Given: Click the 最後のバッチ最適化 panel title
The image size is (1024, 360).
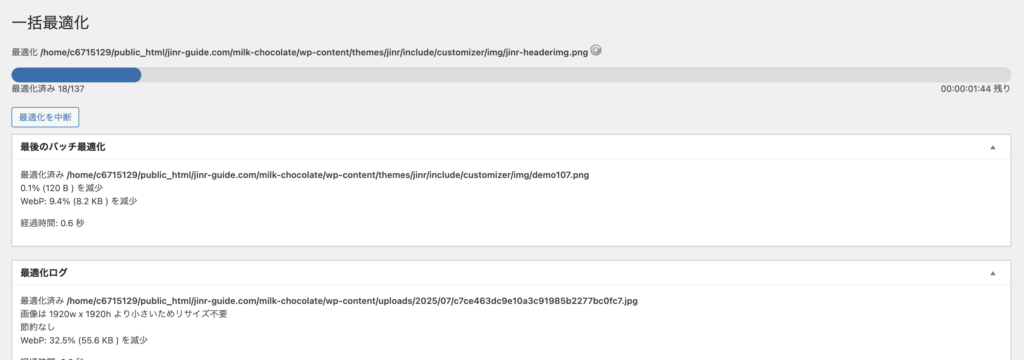Looking at the screenshot, I should coord(63,148).
